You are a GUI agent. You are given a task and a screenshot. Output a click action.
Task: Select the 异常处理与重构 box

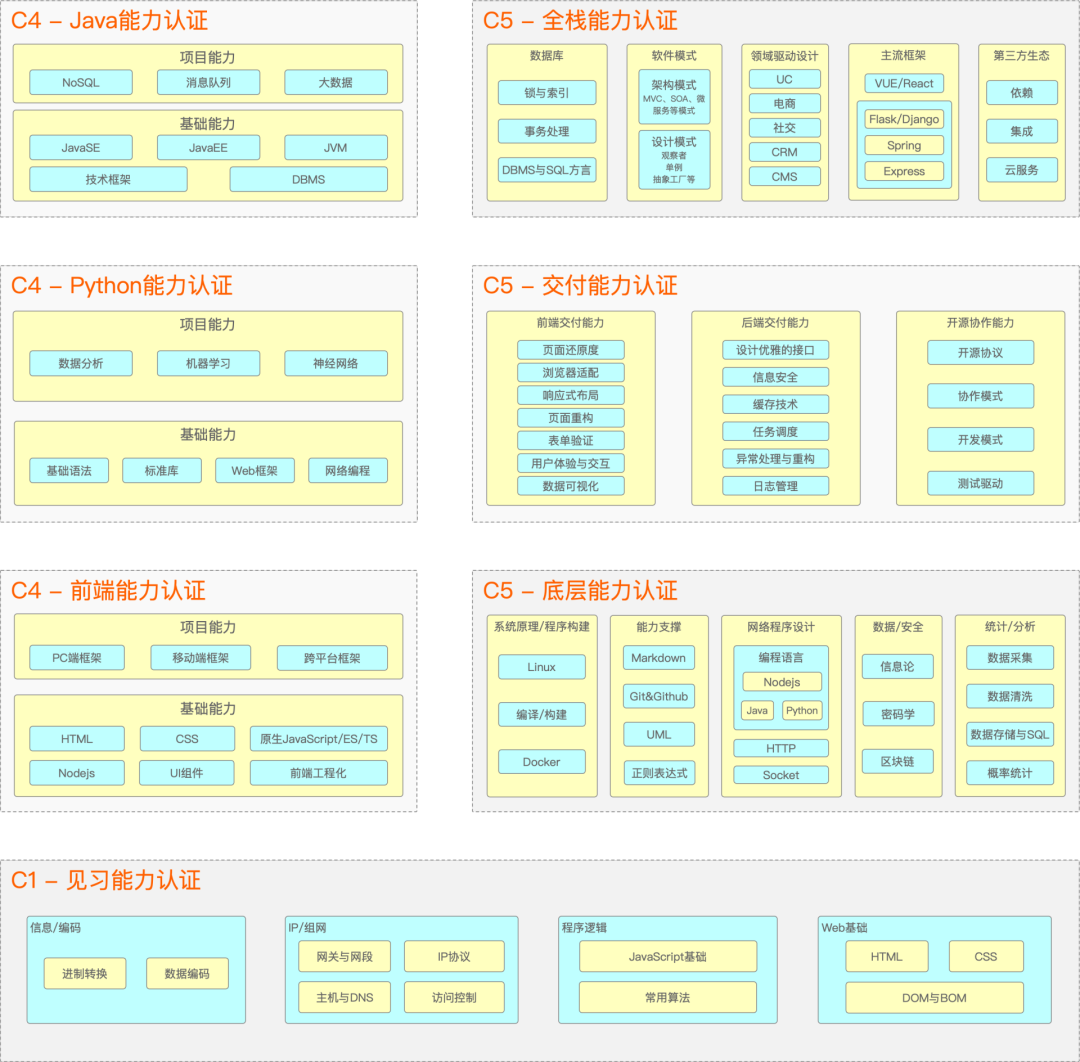776,459
